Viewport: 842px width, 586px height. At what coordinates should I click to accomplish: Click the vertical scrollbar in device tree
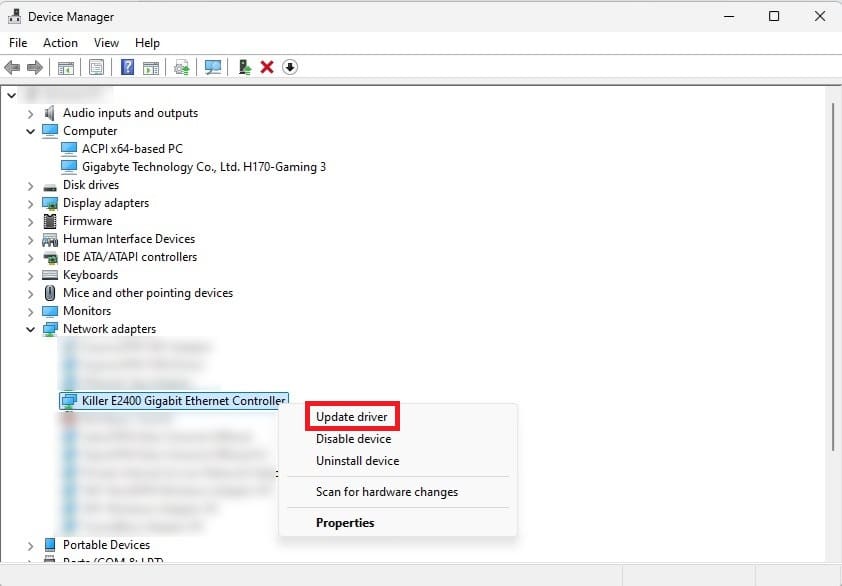[833, 277]
